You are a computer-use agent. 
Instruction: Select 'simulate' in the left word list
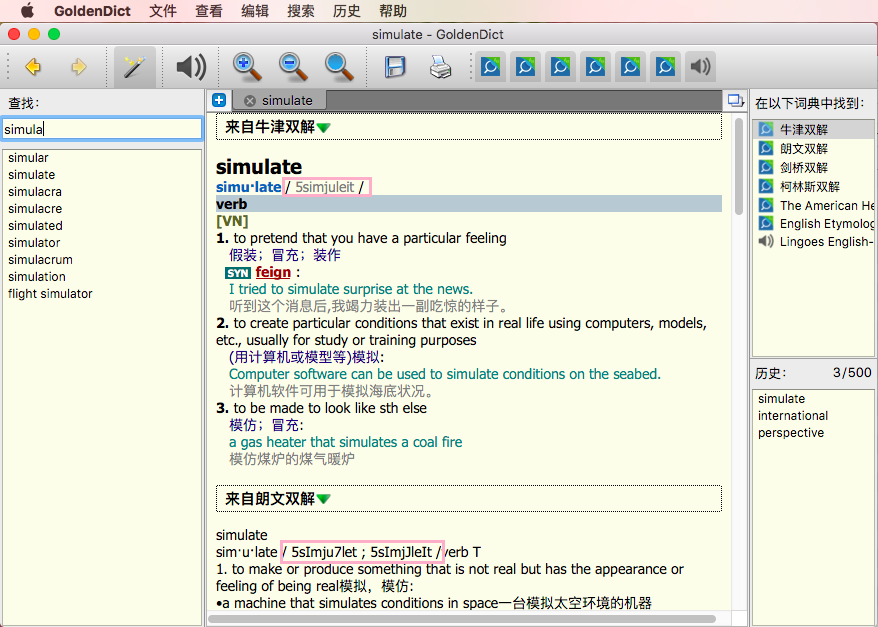click(x=31, y=175)
